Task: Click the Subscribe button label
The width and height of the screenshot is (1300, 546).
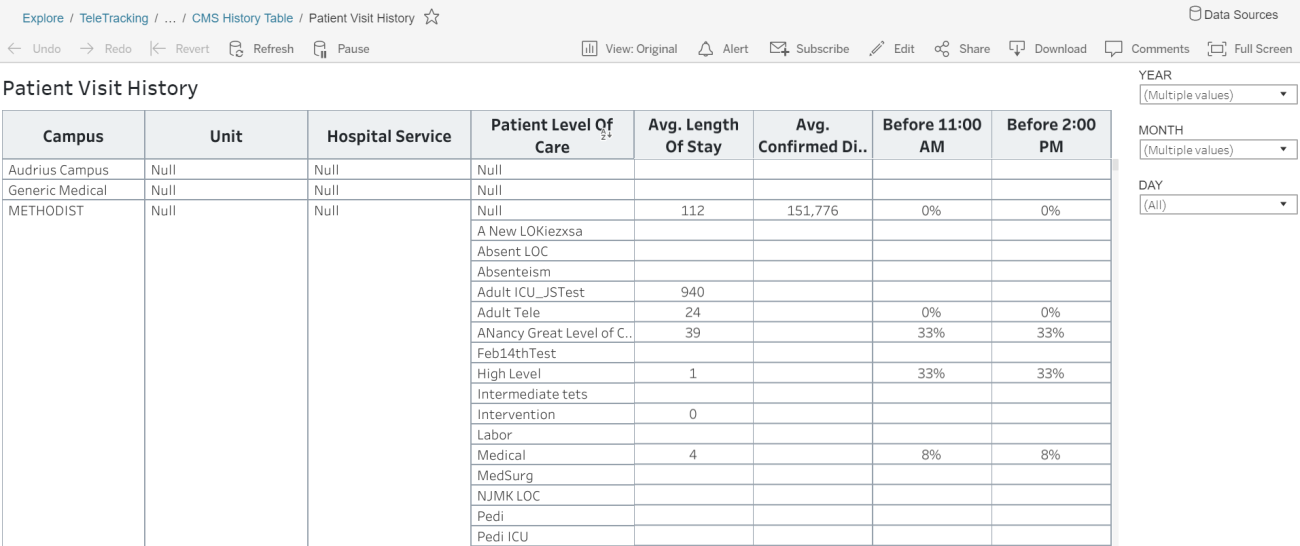Action: click(823, 49)
